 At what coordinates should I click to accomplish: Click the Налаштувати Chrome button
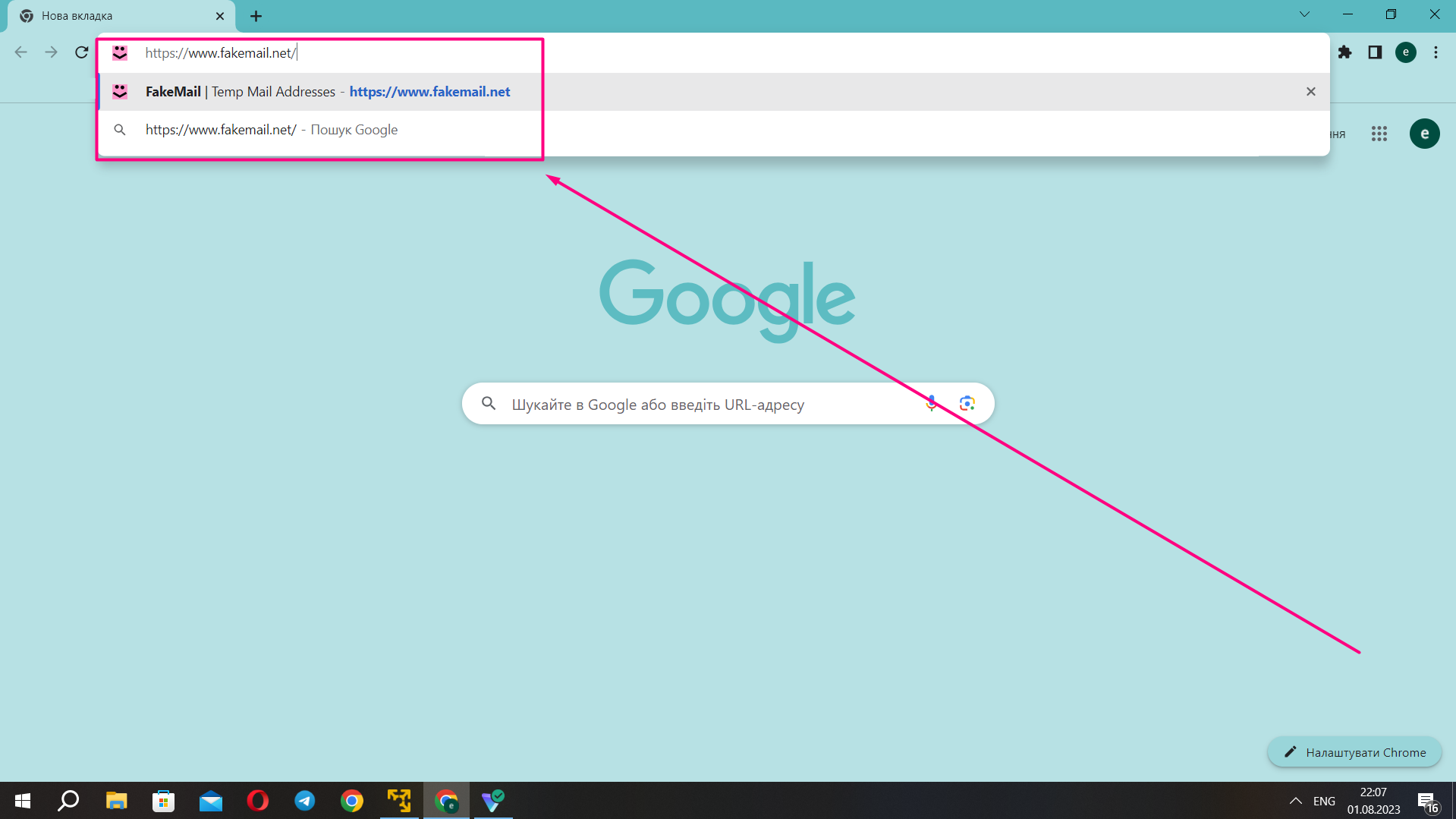[x=1354, y=752]
